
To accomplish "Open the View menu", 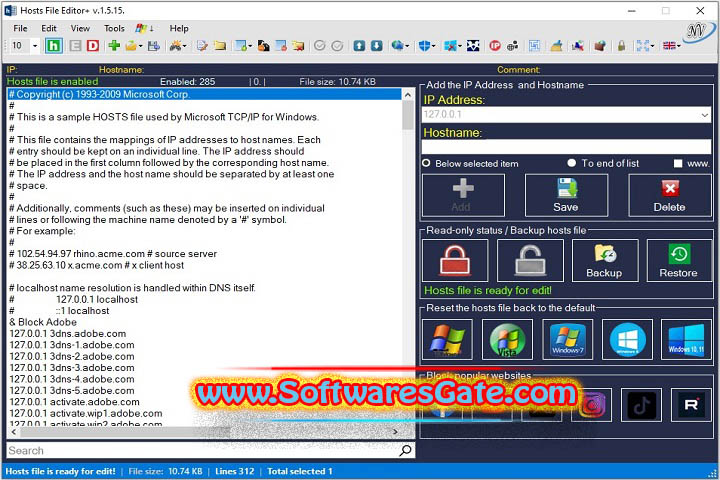I will 80,28.
